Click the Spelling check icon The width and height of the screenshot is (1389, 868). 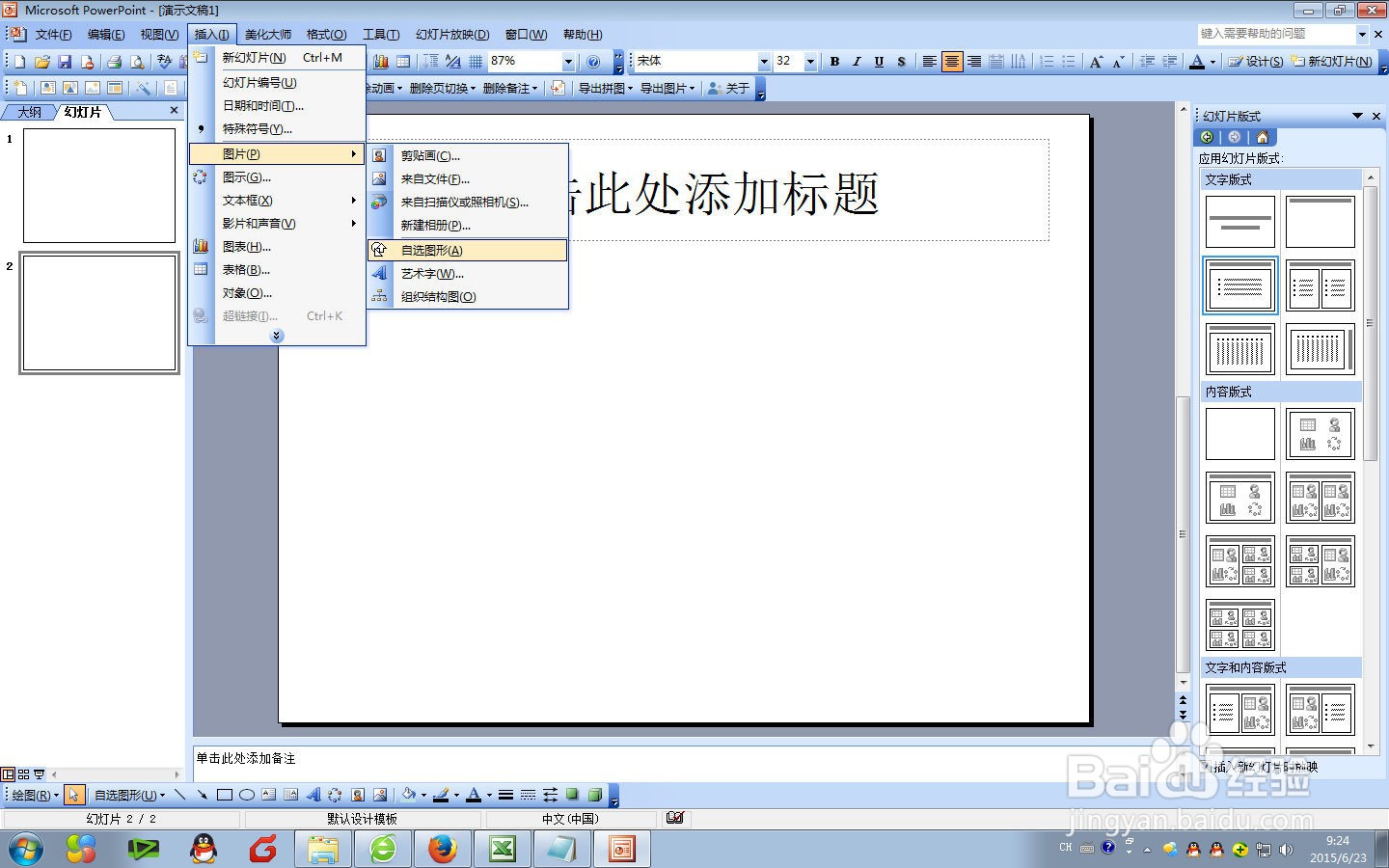pos(165,62)
